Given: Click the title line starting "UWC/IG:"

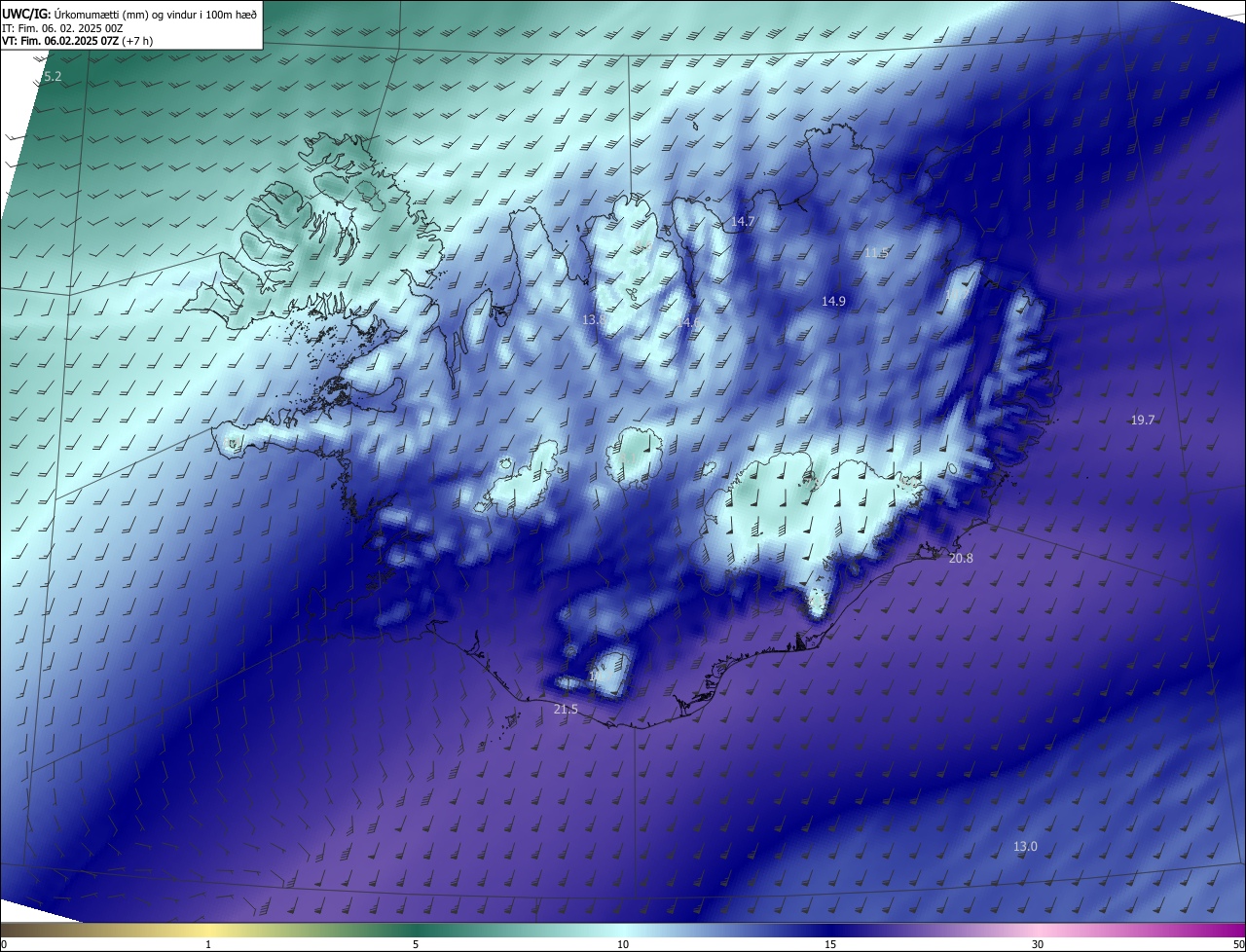Looking at the screenshot, I should point(129,14).
